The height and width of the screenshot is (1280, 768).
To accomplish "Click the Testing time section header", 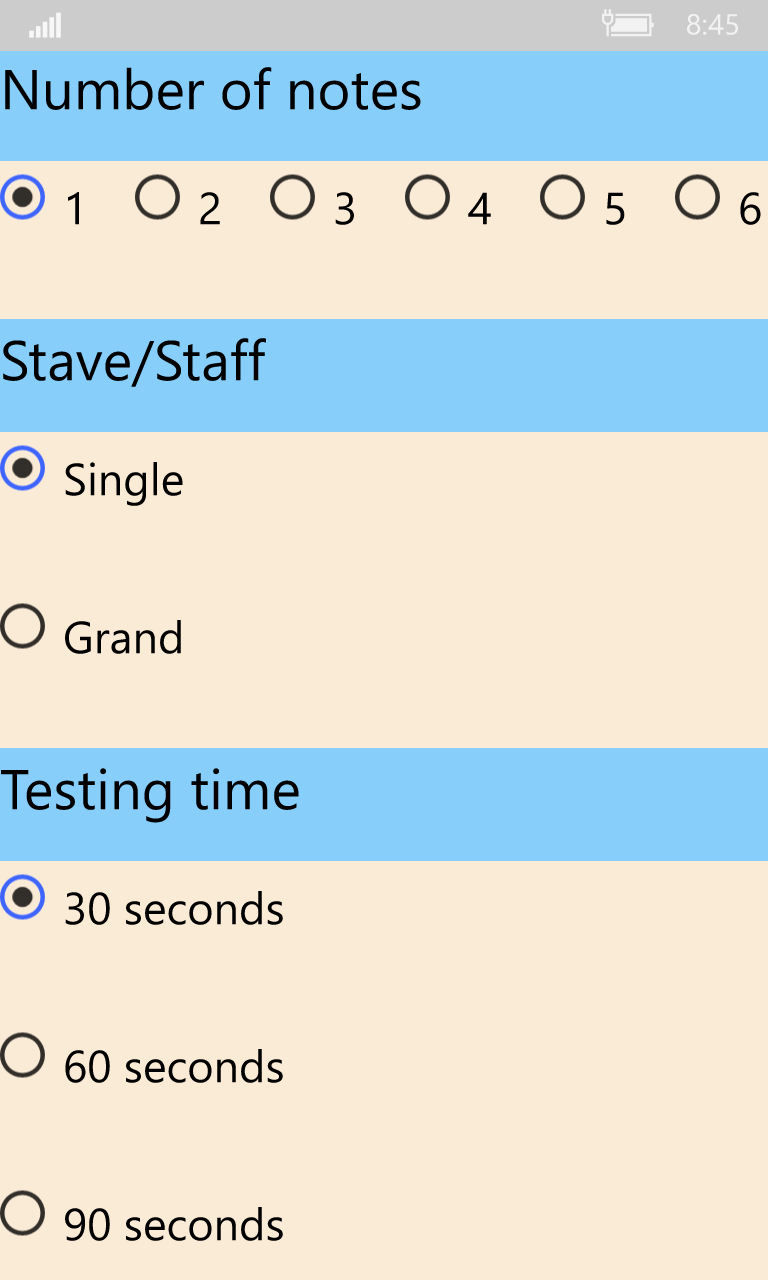I will (x=150, y=791).
